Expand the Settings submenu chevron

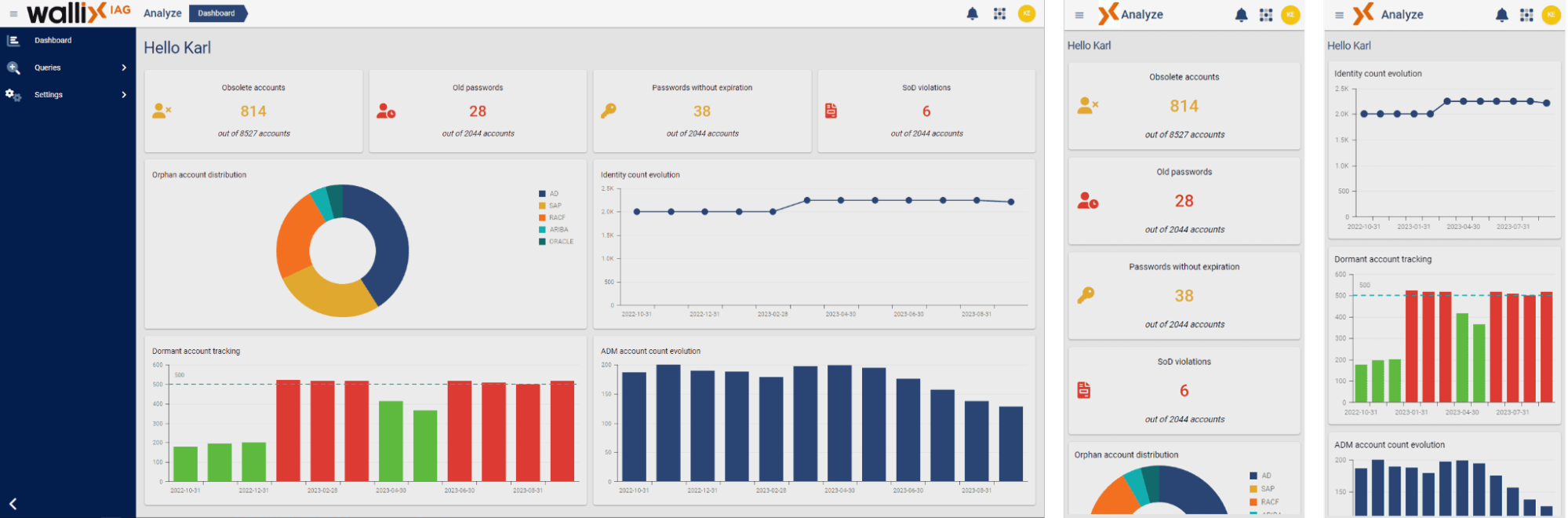tap(124, 95)
